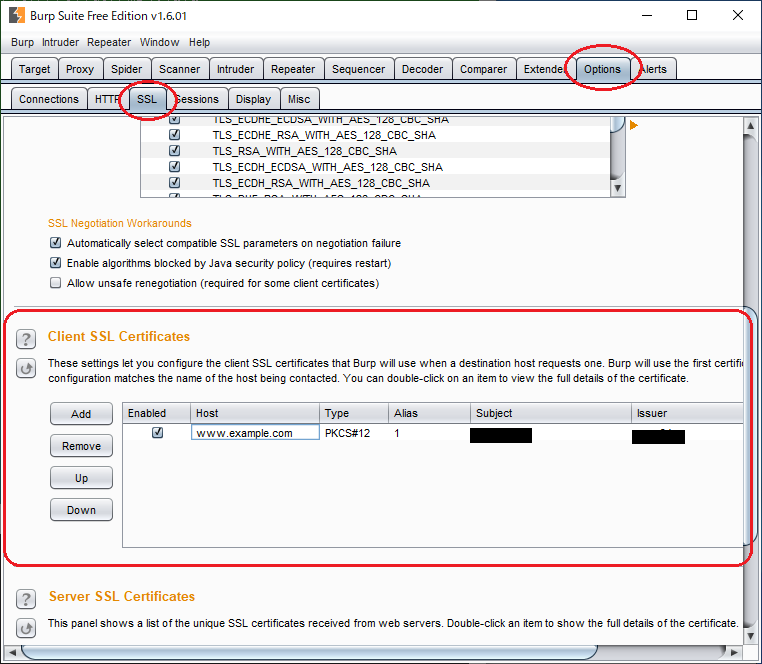
Task: Maximize the Burp Suite window
Action: 692,15
